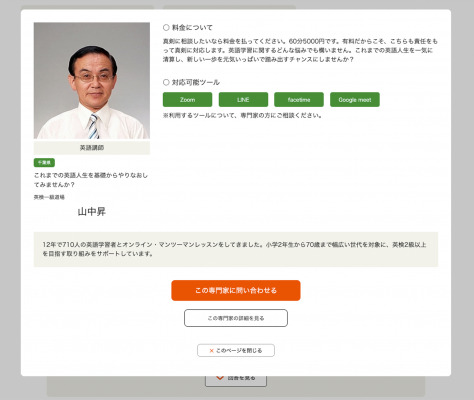Click the 英語講師 label under photo
Screen dimensions: 474x400
coord(92,148)
